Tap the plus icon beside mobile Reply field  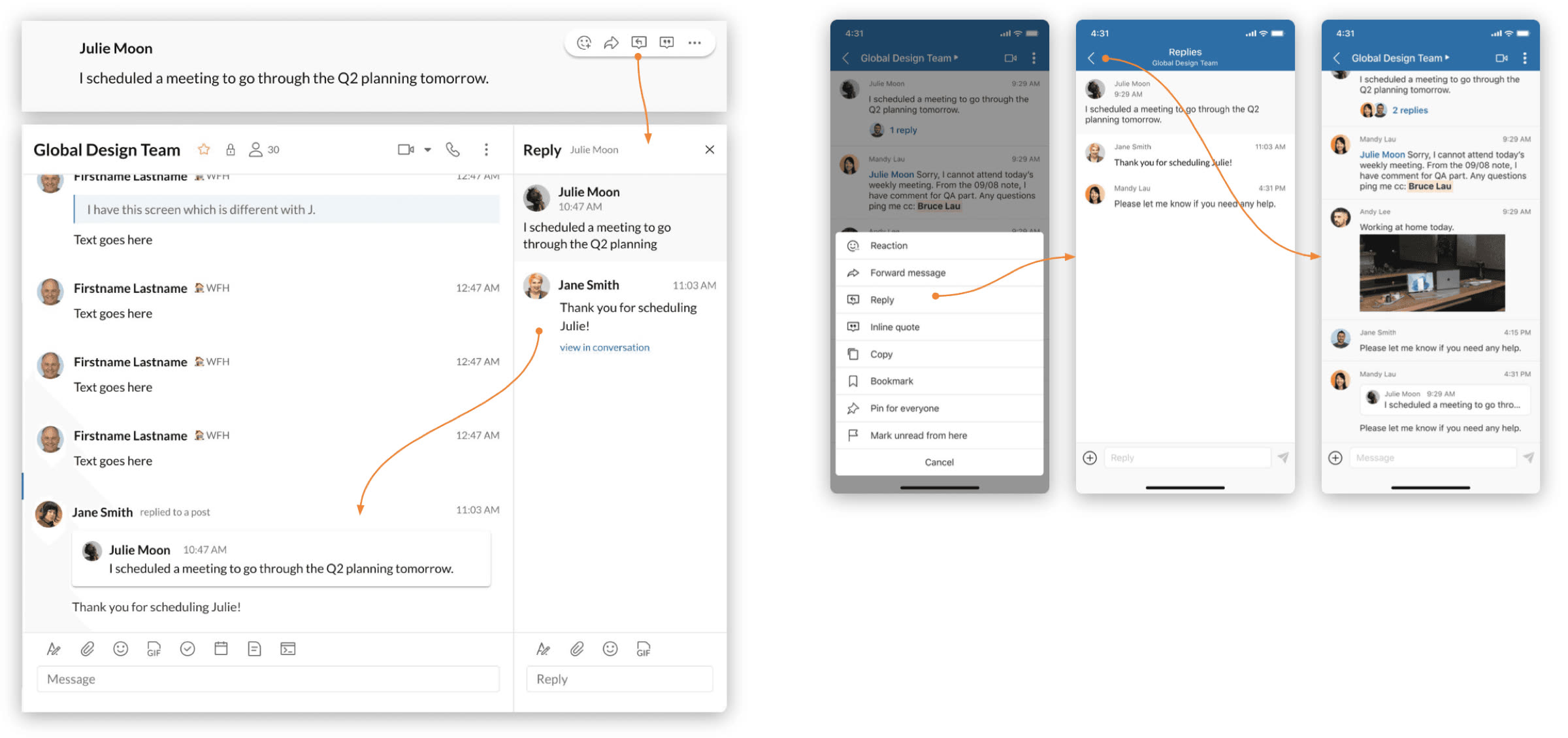[x=1090, y=458]
